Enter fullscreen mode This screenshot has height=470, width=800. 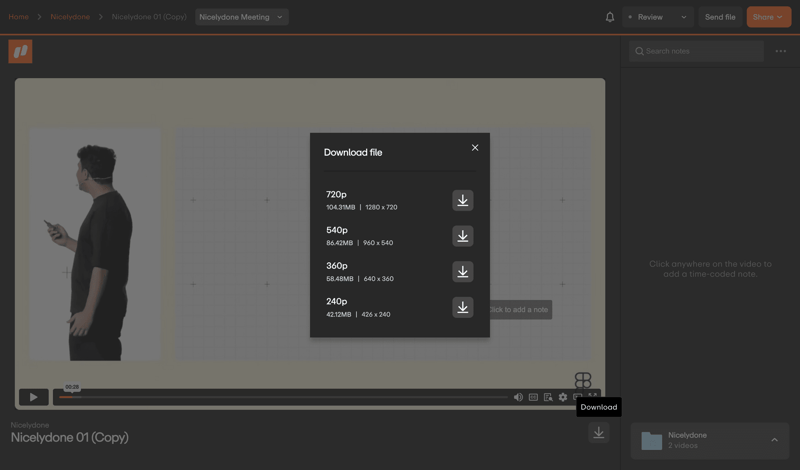(x=592, y=396)
